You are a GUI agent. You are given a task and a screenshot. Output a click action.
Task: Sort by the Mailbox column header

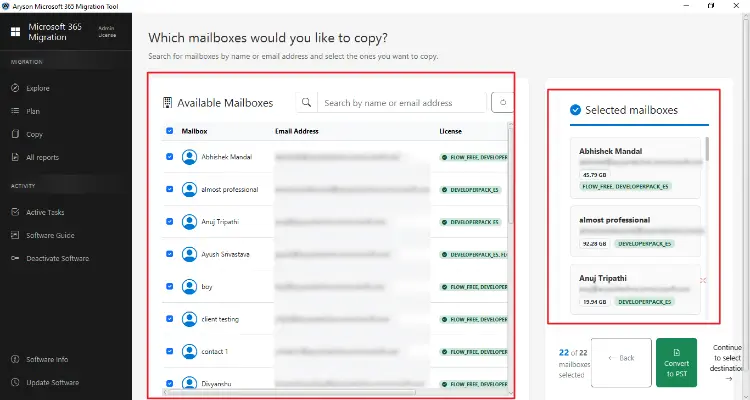pyautogui.click(x=194, y=131)
